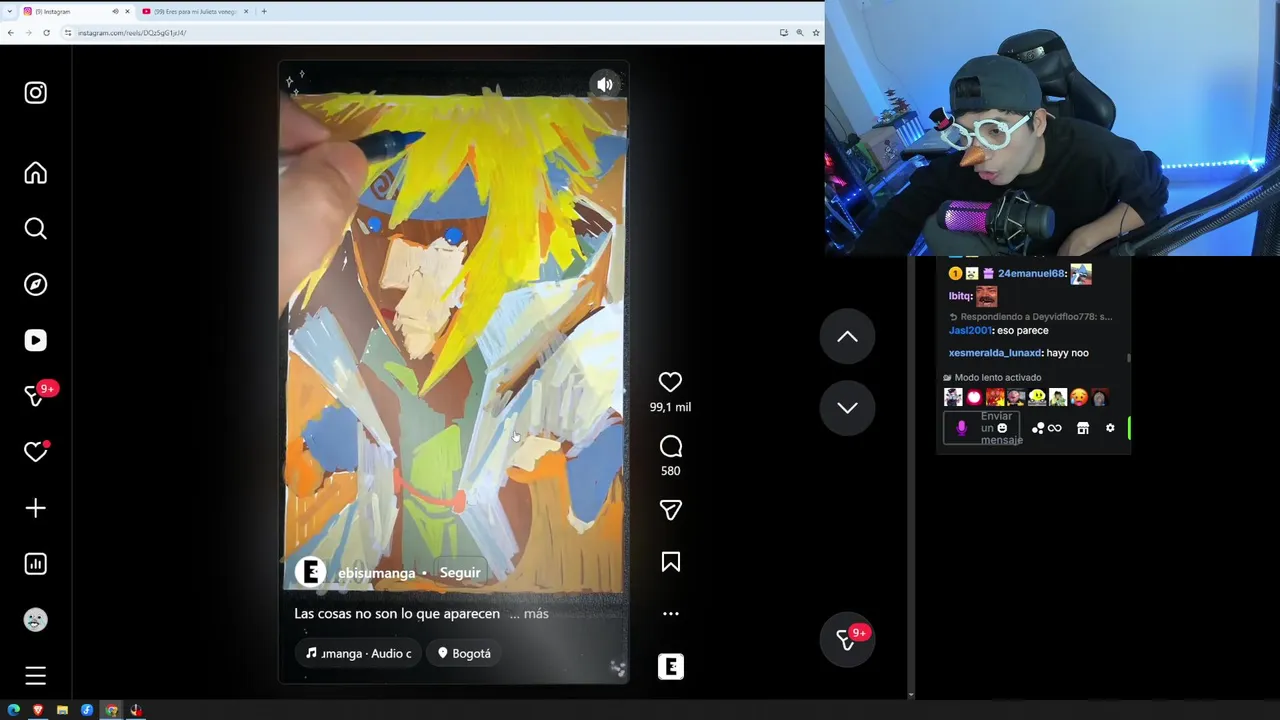Open the install-app icon in the address bar

pyautogui.click(x=783, y=33)
